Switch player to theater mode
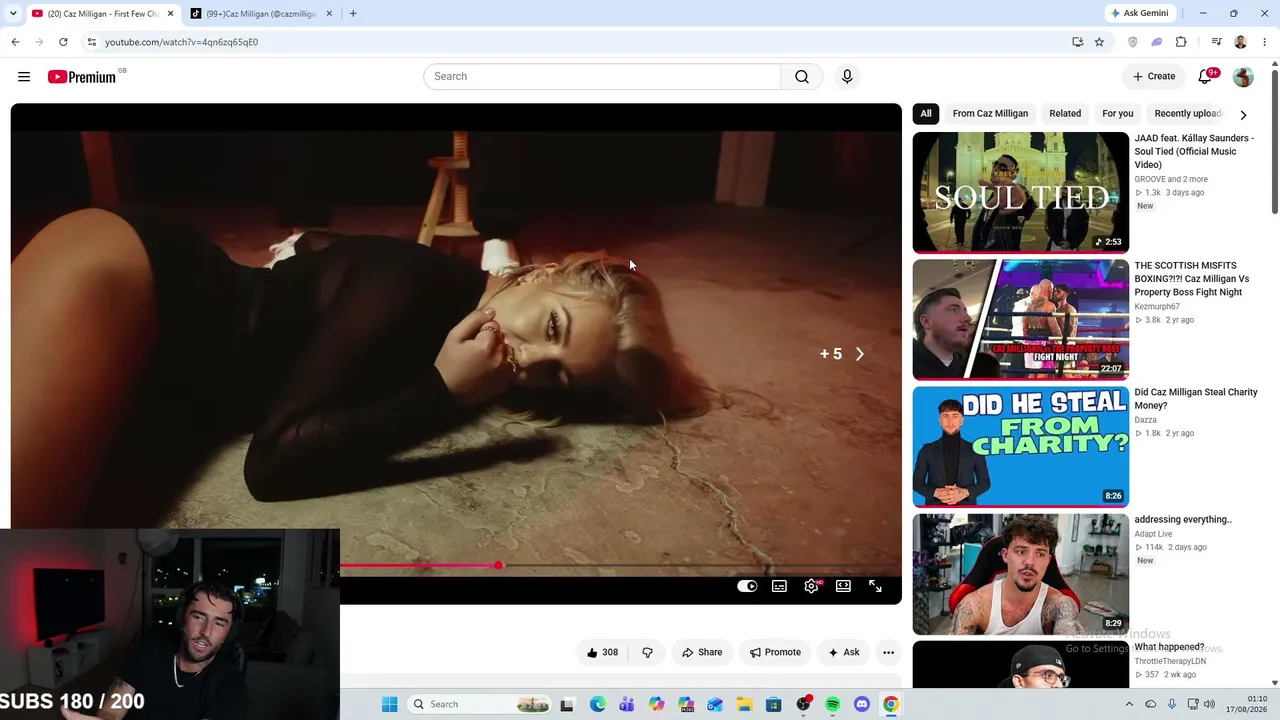Image resolution: width=1280 pixels, height=720 pixels. (x=843, y=586)
